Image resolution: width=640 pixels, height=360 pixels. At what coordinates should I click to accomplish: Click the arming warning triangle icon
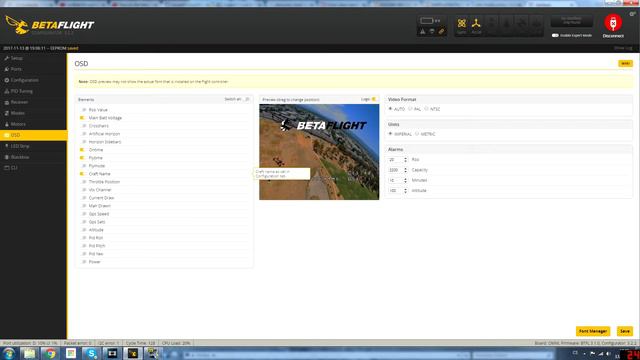point(422,31)
